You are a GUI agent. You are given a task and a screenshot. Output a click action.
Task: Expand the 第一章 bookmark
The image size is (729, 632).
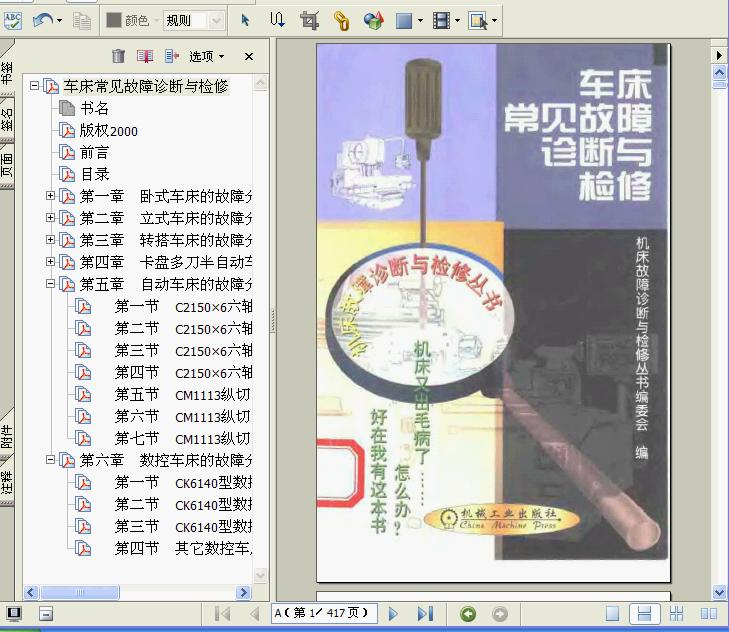point(50,196)
